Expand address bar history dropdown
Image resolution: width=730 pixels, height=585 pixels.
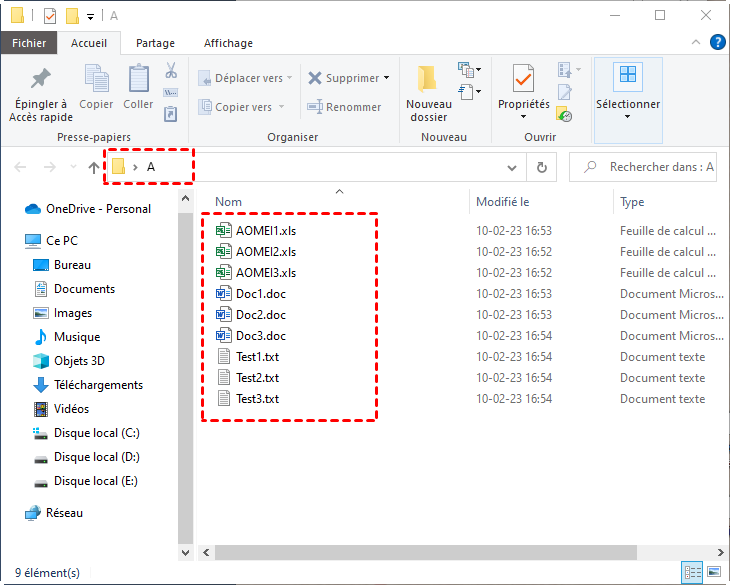point(512,168)
